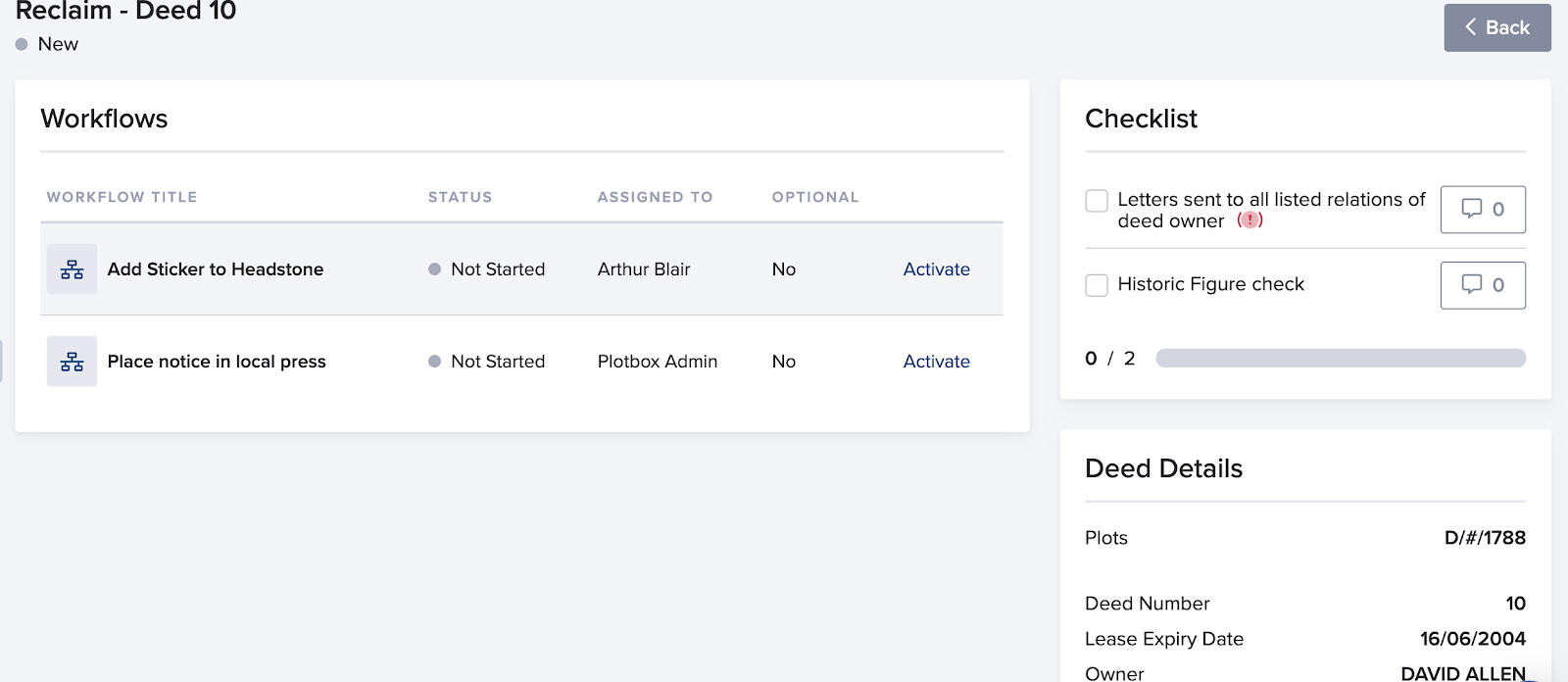Click the Place notice in local press workflow icon
The image size is (1568, 682).
(72, 362)
